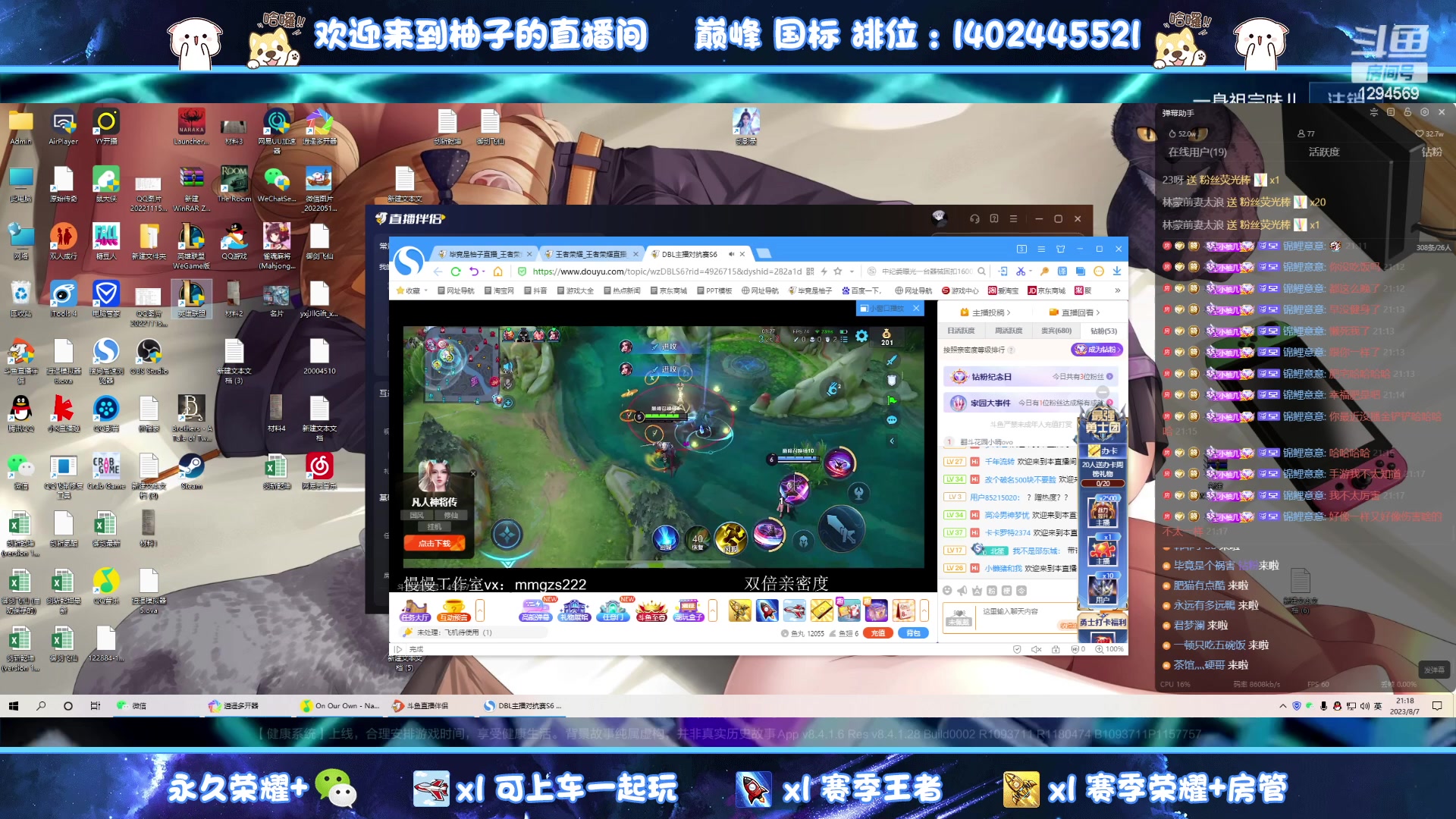Open the new tab button in browser

[x=764, y=254]
